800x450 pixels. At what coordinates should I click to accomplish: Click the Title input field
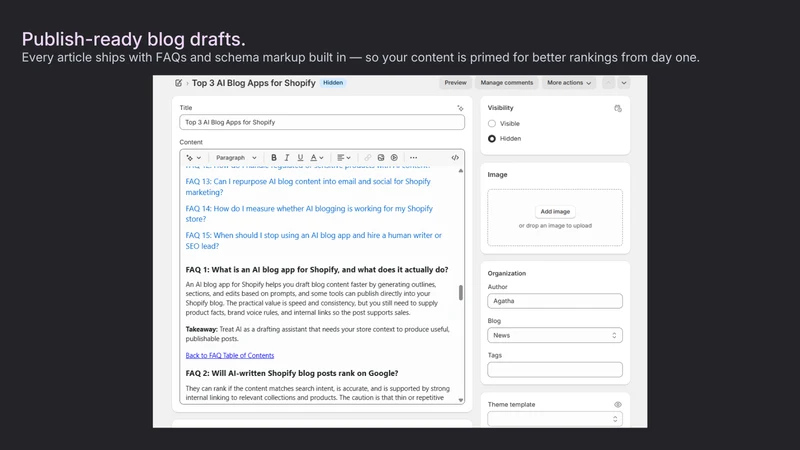click(x=322, y=122)
